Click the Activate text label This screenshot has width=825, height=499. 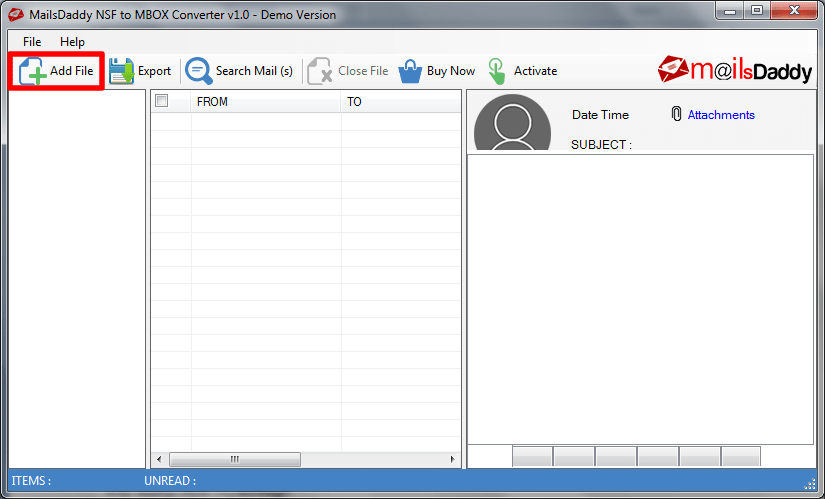535,71
